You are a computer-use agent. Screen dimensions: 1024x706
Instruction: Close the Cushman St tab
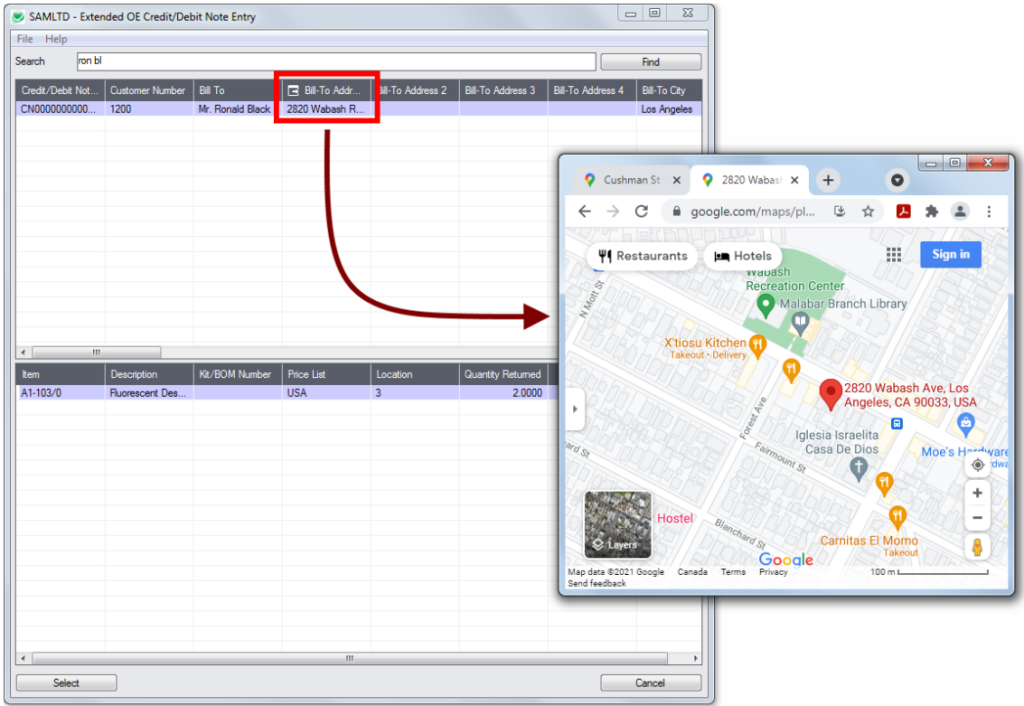[x=677, y=180]
